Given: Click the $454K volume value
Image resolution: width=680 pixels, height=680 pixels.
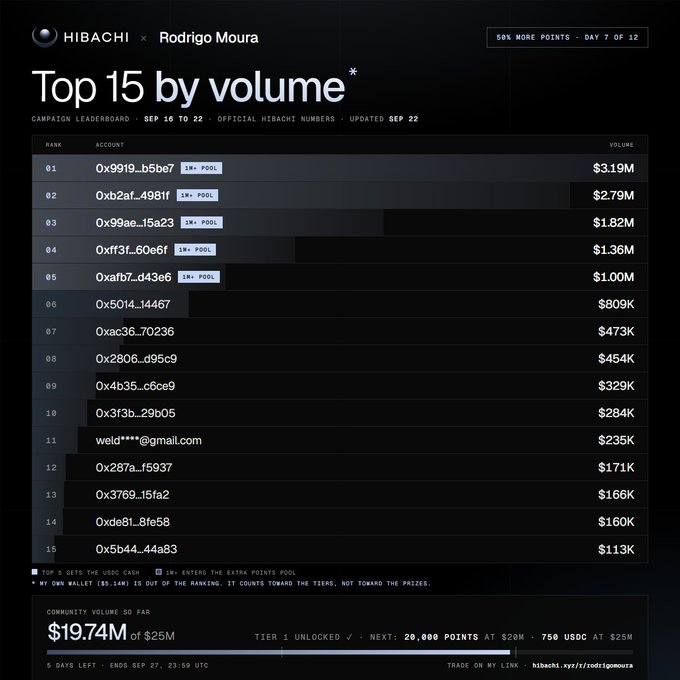Looking at the screenshot, I should [x=616, y=359].
